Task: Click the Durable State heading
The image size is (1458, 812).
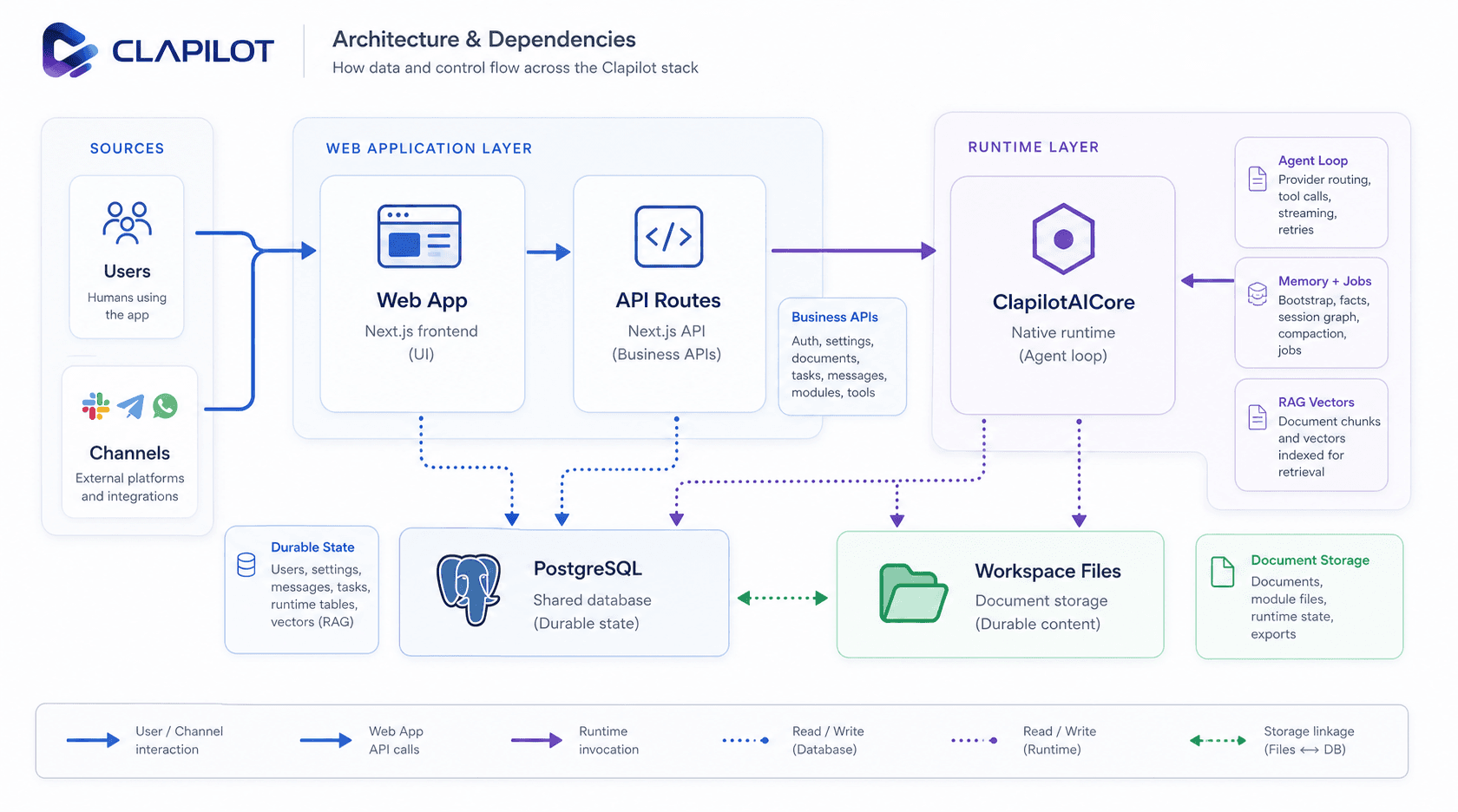Action: coord(312,547)
